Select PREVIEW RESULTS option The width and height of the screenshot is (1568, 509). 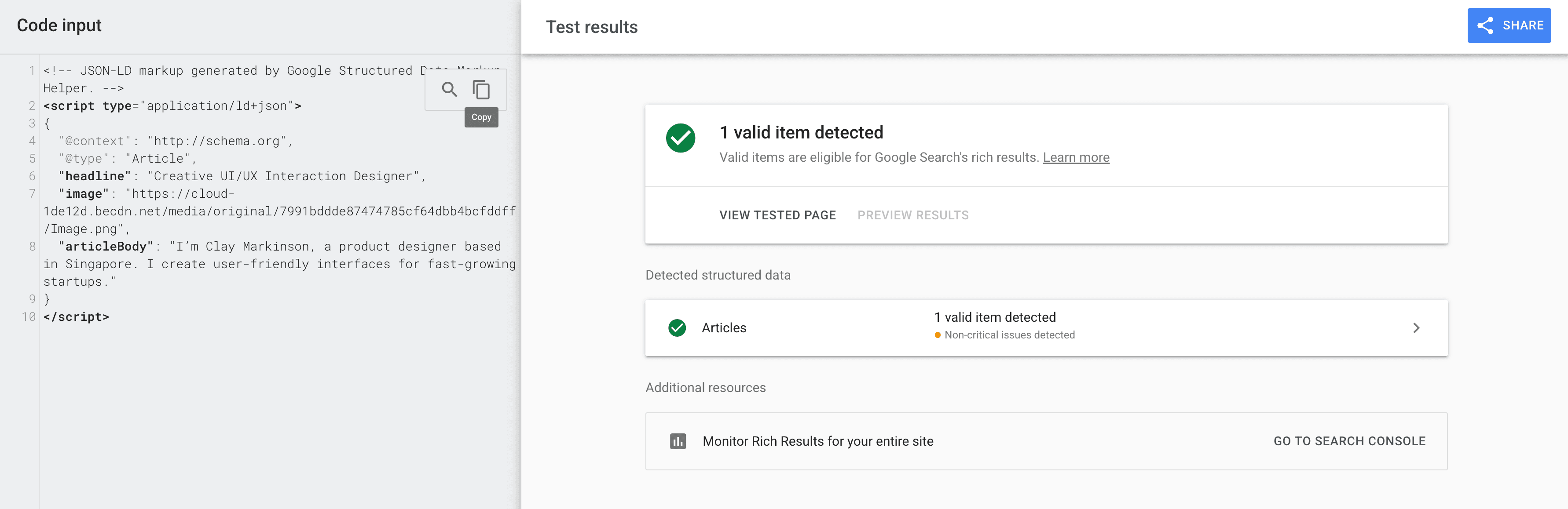[x=912, y=215]
